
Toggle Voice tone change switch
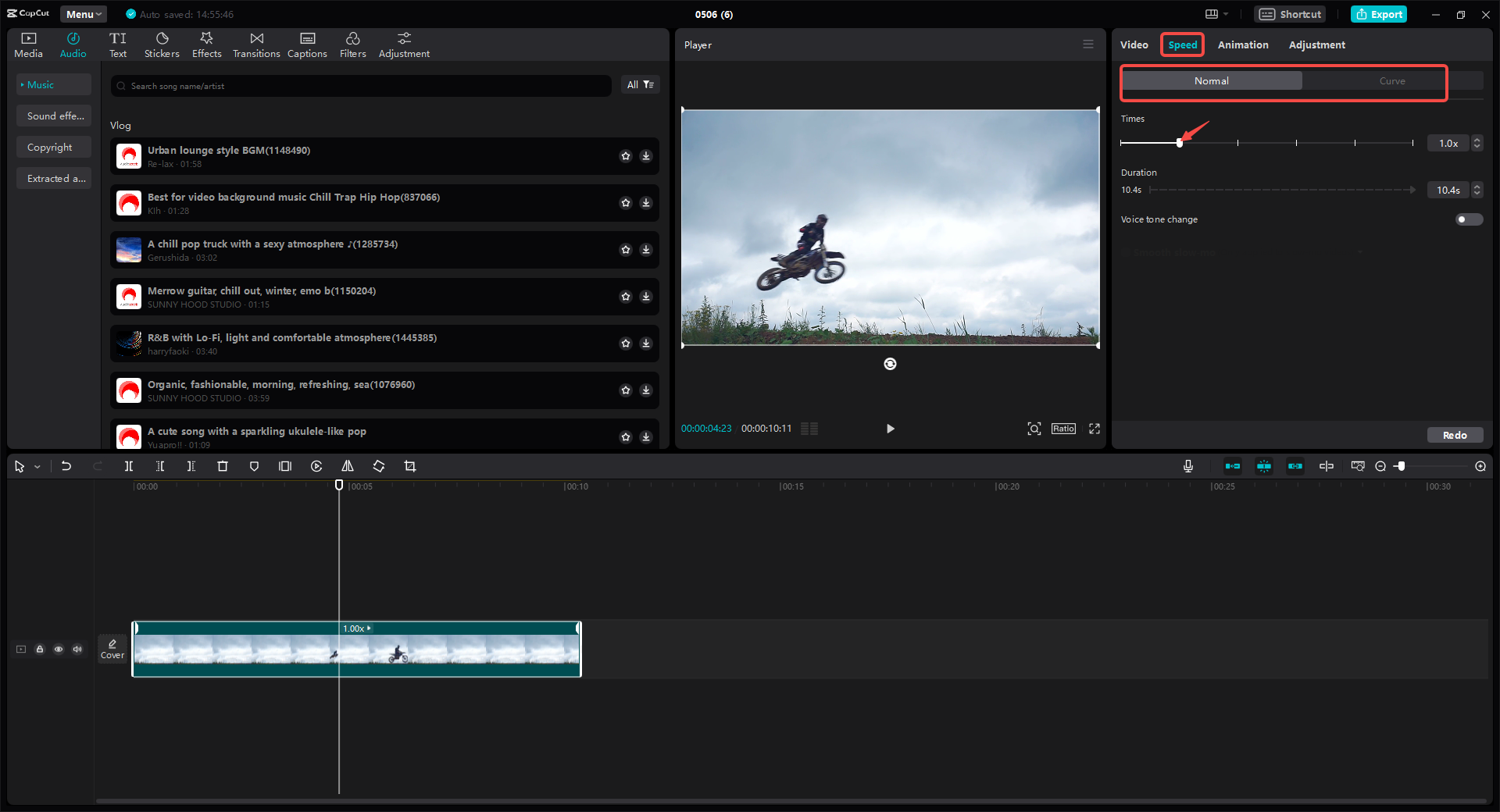(1468, 219)
